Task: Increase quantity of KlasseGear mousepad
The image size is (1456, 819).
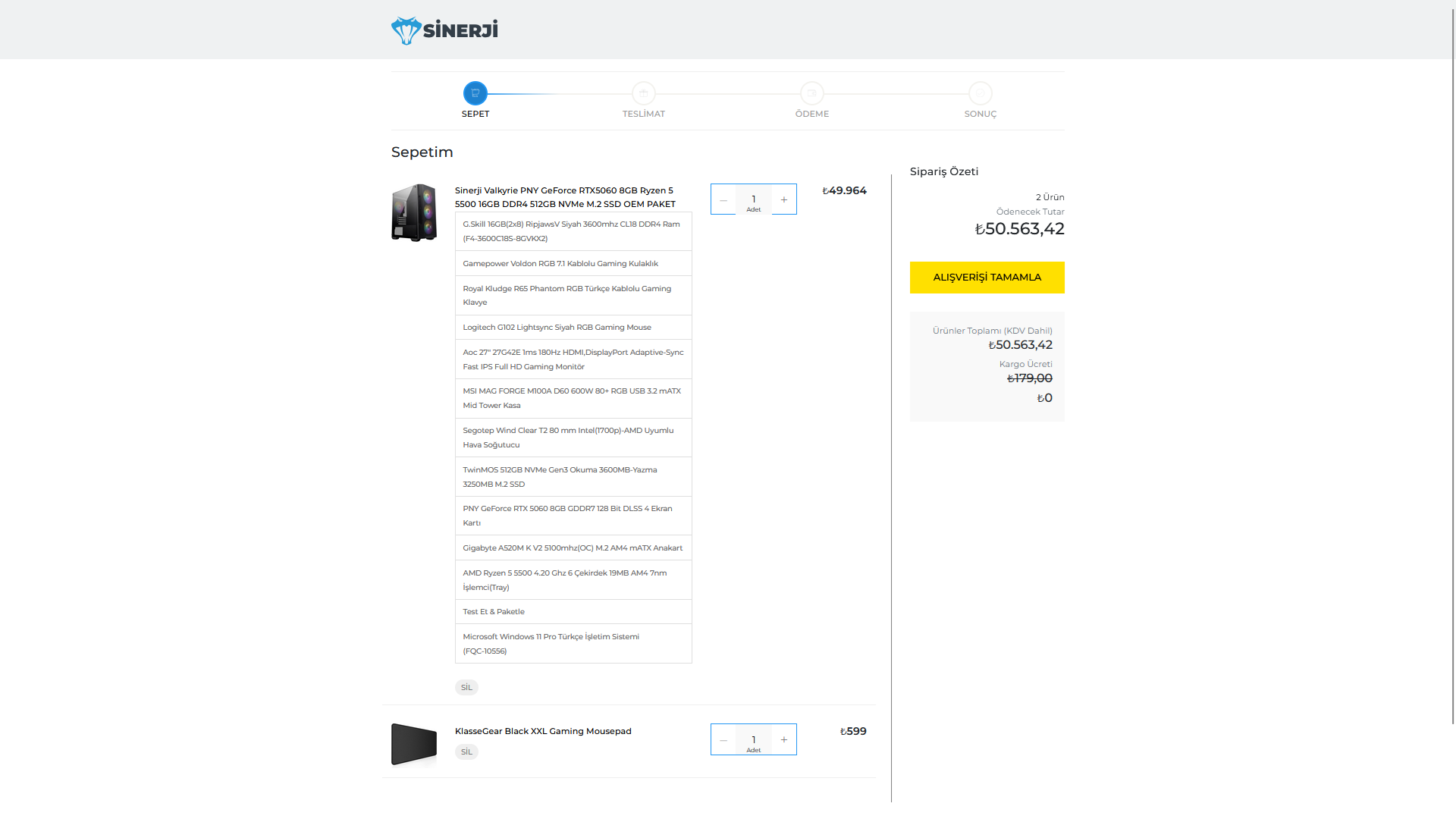Action: pos(784,739)
